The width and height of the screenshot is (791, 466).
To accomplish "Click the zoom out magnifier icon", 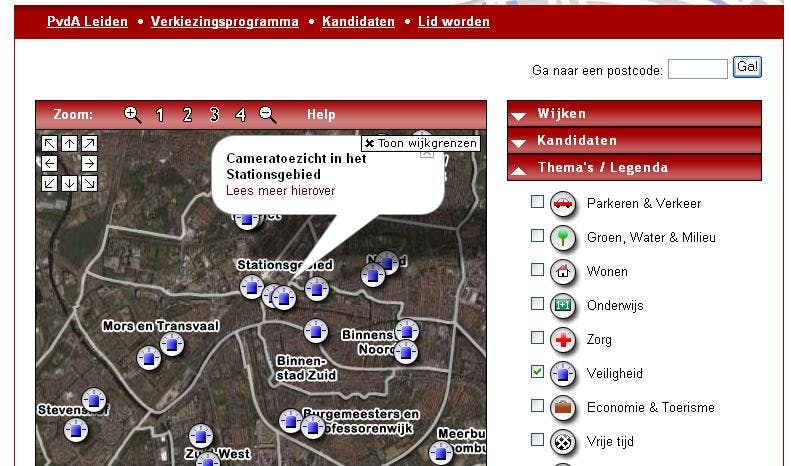I will tap(267, 115).
